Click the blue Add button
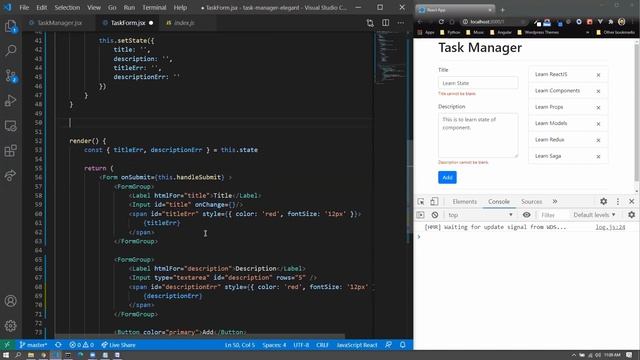This screenshot has width=640, height=360. 447,178
